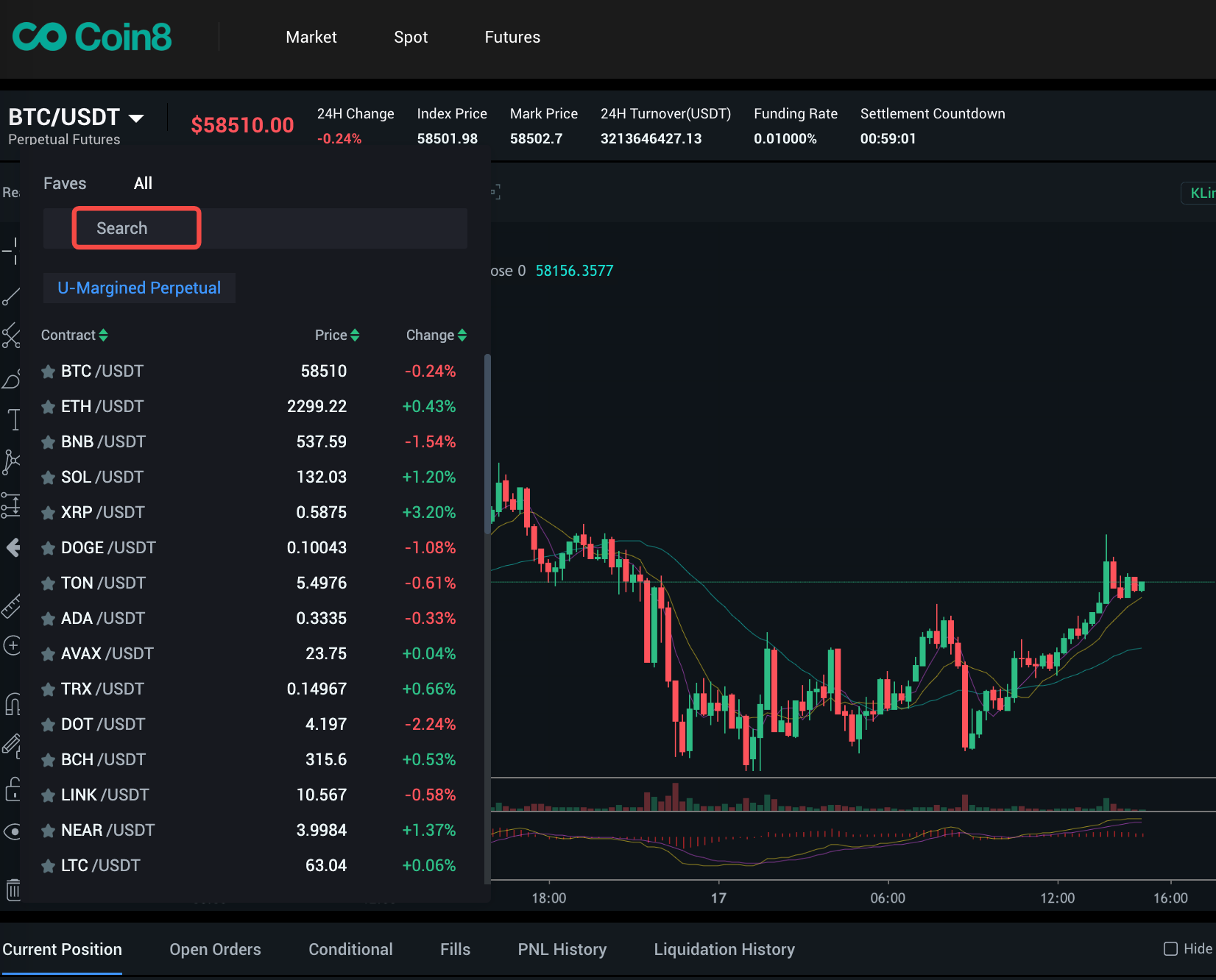Screen dimensions: 1216x980
Task: Click the zoom in tool
Action: tap(12, 646)
